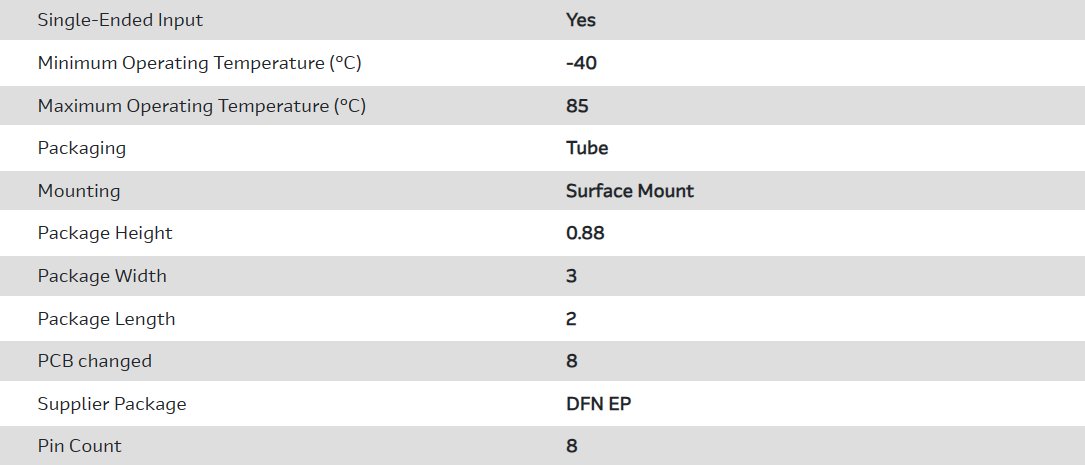This screenshot has height=465, width=1085.
Task: Select the Surface Mount value
Action: [x=630, y=191]
